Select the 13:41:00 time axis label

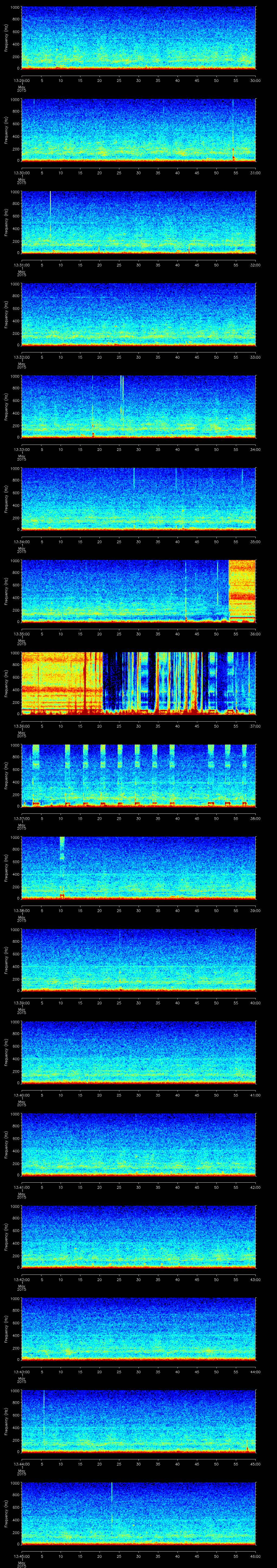tap(21, 1187)
